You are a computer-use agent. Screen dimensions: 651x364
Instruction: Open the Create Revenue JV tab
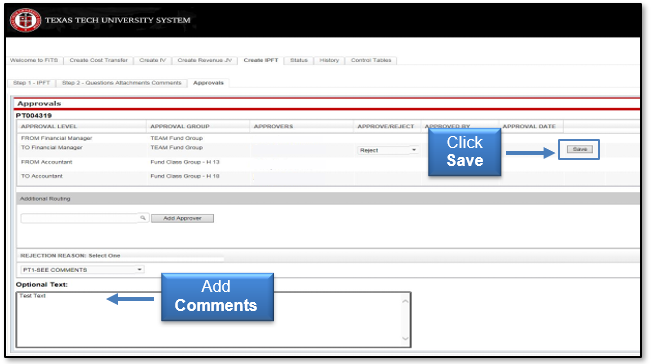coord(205,60)
